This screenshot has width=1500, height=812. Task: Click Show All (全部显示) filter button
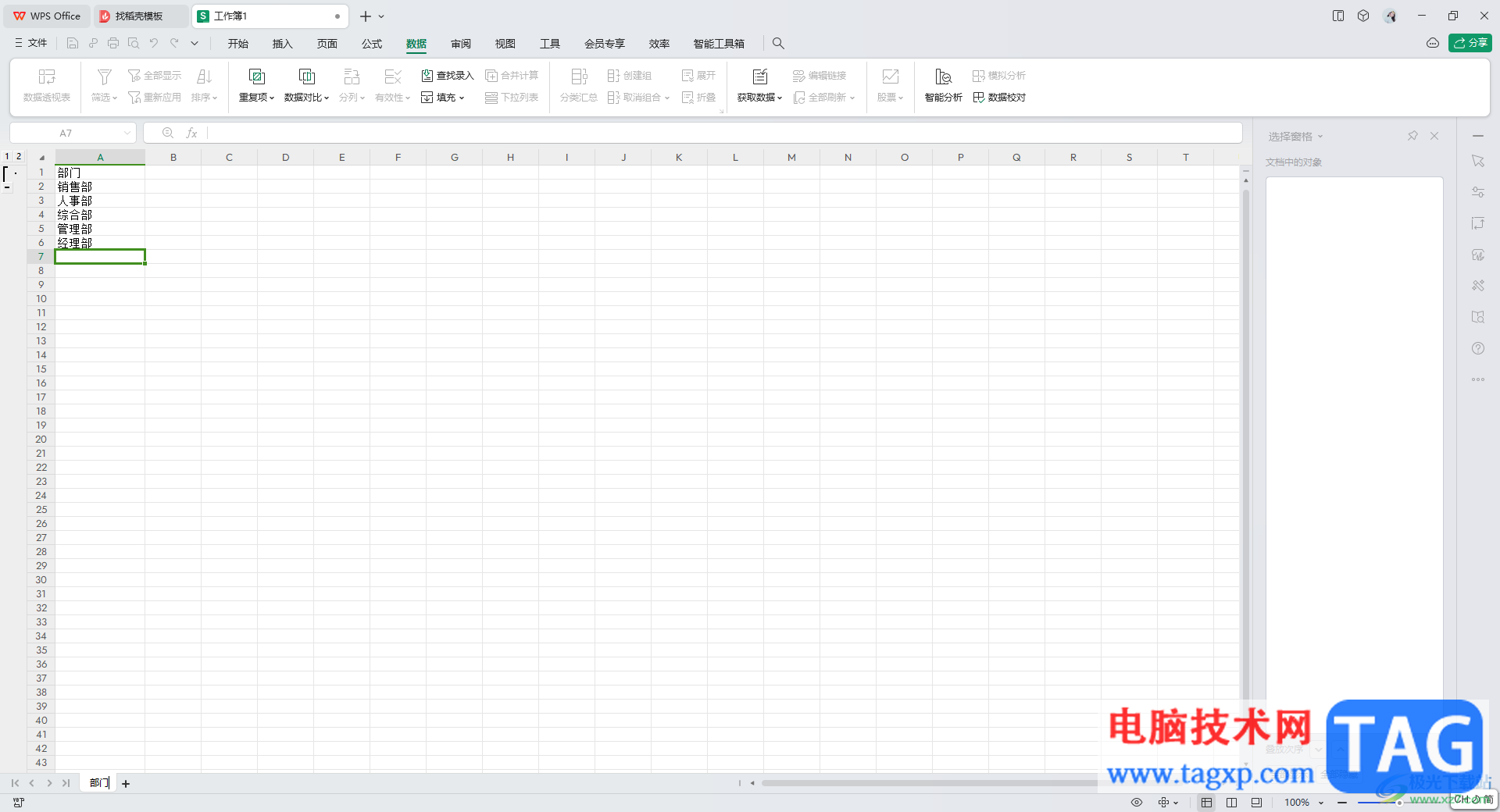pos(155,76)
